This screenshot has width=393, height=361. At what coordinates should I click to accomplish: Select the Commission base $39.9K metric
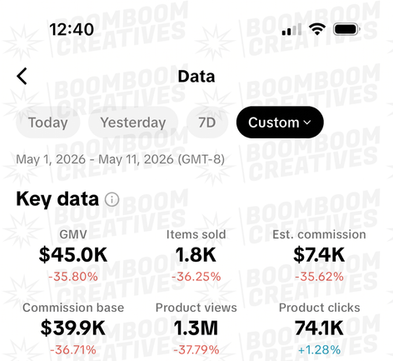[x=73, y=328]
